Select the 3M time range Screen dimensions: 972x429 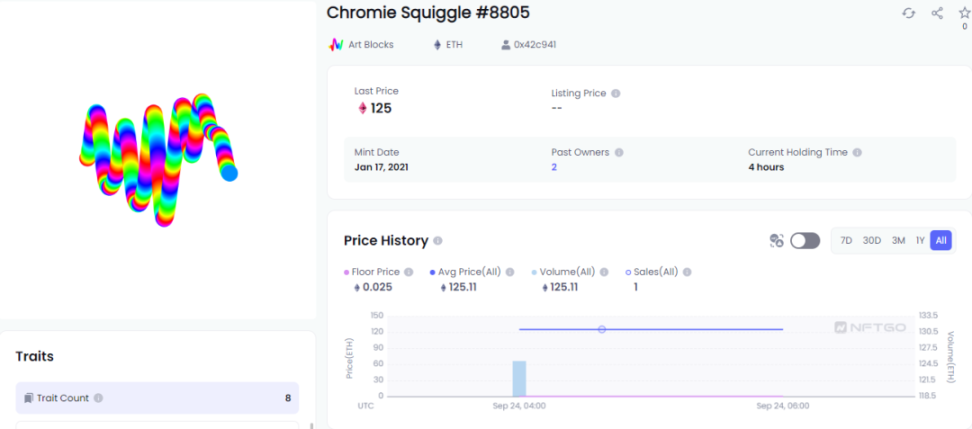pyautogui.click(x=898, y=241)
